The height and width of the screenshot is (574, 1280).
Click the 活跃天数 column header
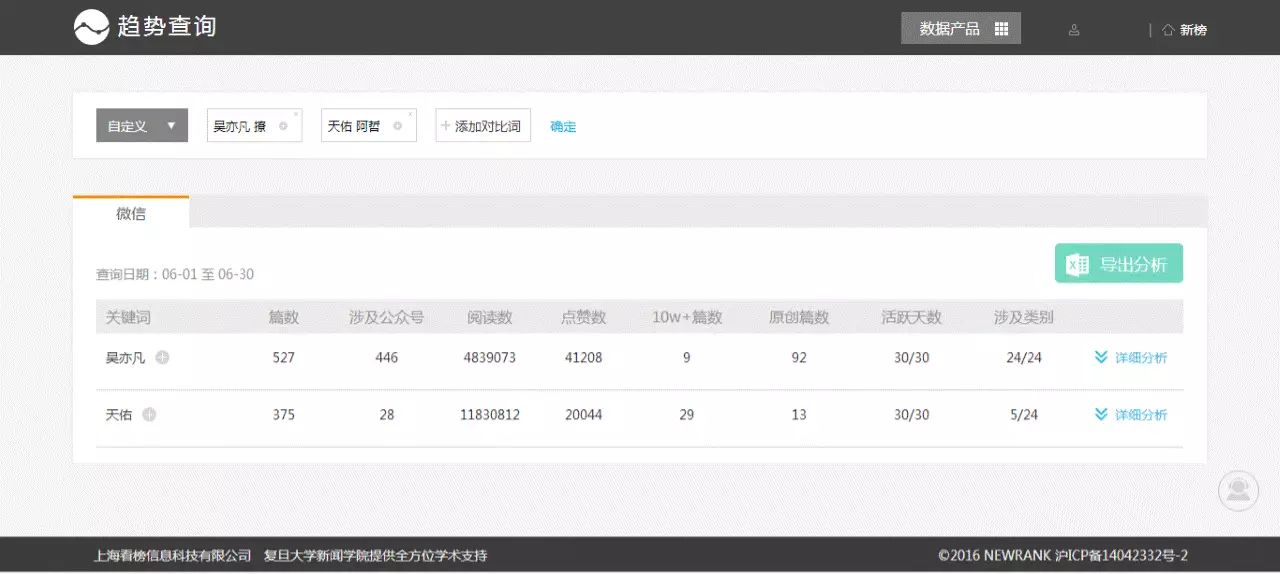point(912,317)
